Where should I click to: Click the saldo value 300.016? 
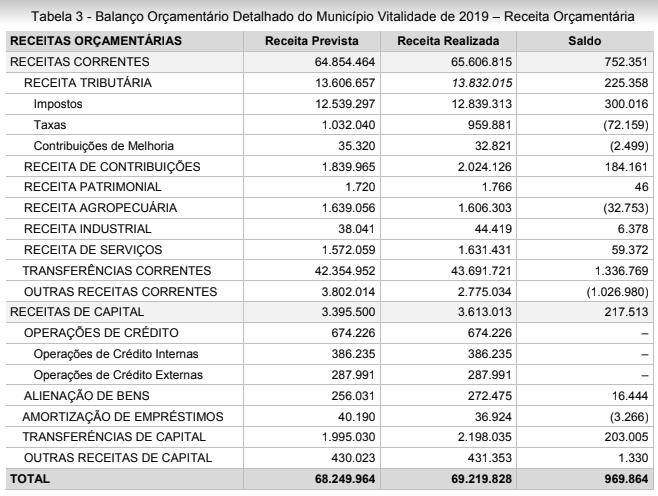[626, 104]
